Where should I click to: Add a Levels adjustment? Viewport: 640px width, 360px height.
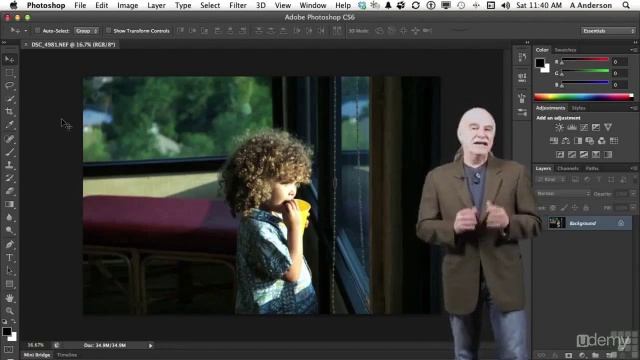572,127
